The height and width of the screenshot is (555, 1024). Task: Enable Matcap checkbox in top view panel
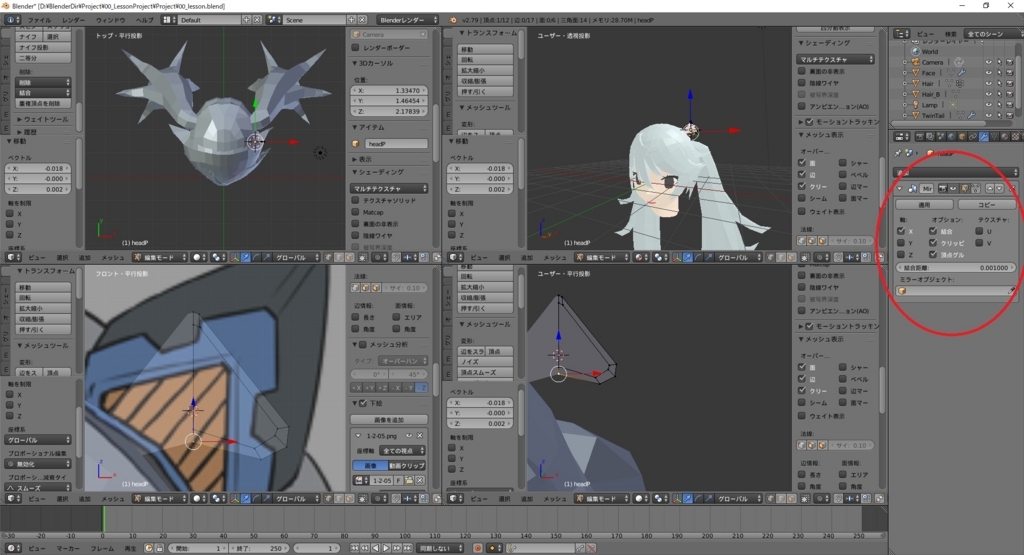(x=356, y=212)
